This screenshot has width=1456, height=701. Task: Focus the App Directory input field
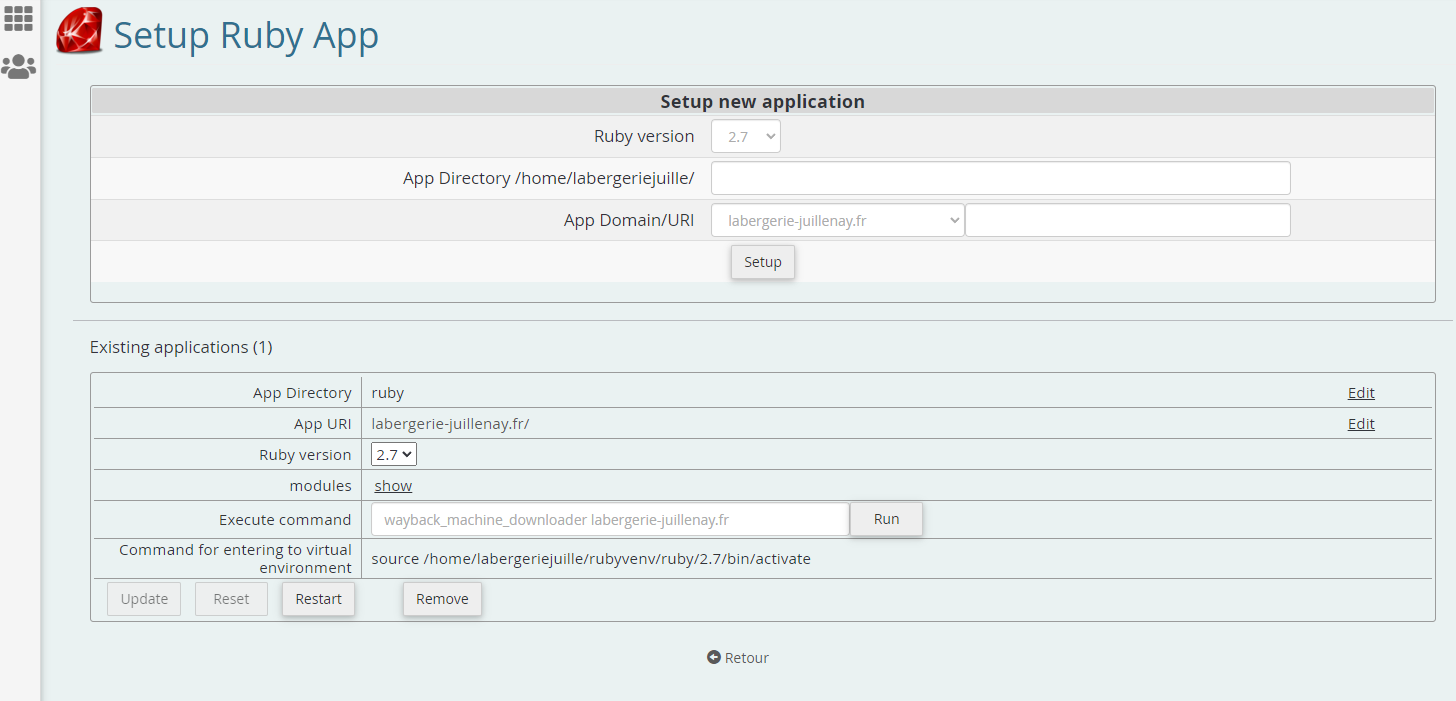click(1001, 178)
